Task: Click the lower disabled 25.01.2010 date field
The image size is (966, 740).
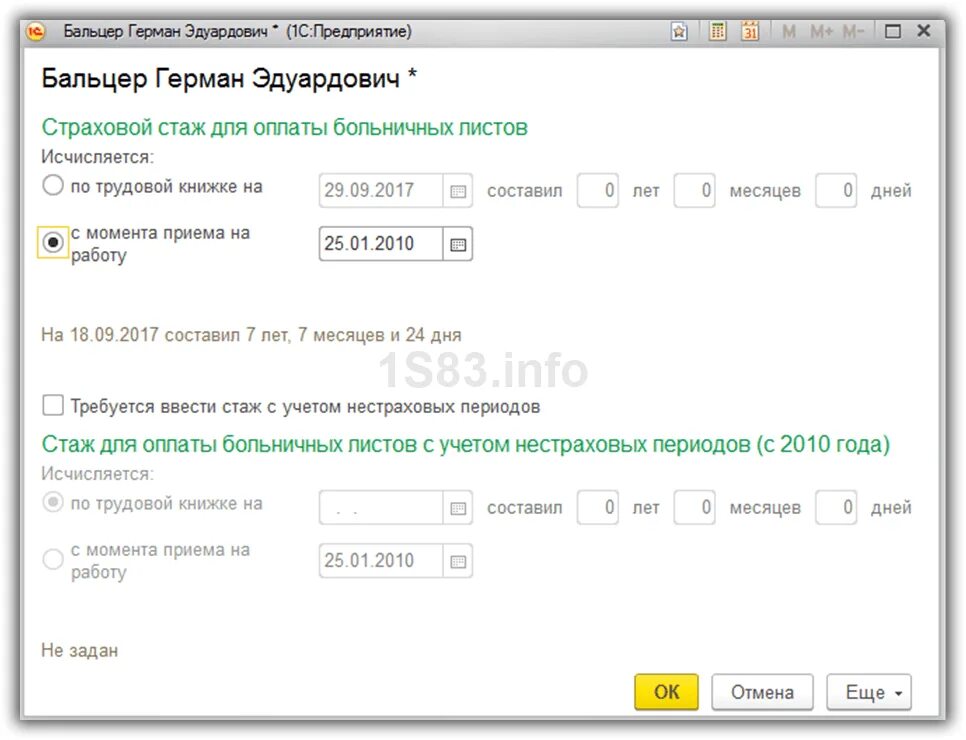Action: pos(381,561)
